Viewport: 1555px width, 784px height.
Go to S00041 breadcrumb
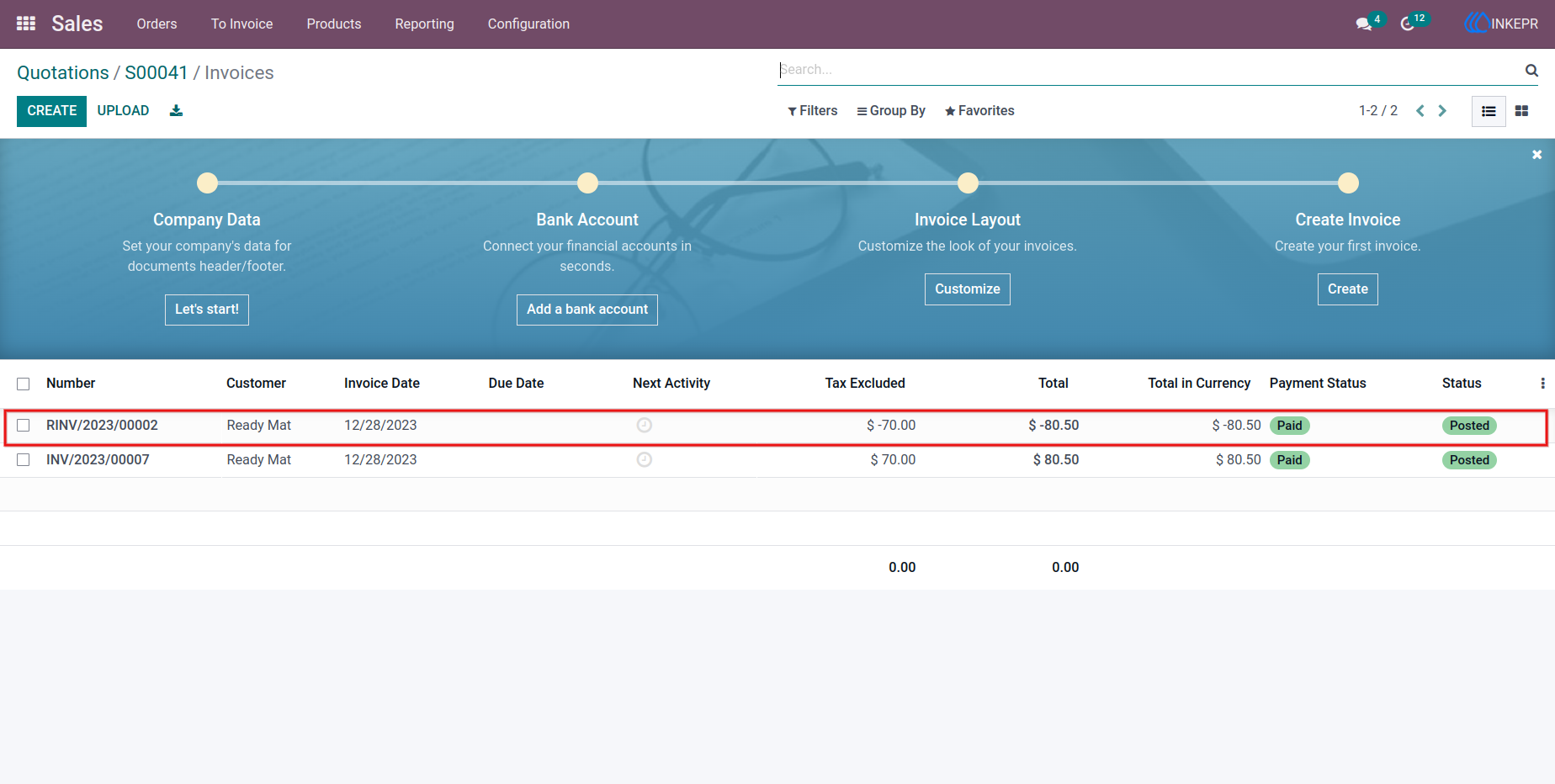(x=157, y=73)
